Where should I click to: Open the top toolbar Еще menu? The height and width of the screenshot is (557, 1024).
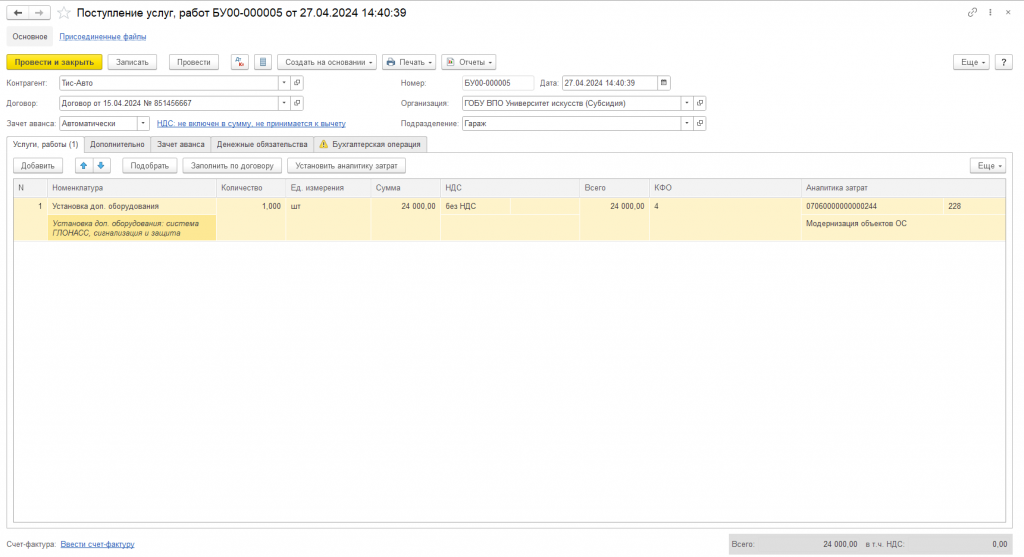[972, 62]
